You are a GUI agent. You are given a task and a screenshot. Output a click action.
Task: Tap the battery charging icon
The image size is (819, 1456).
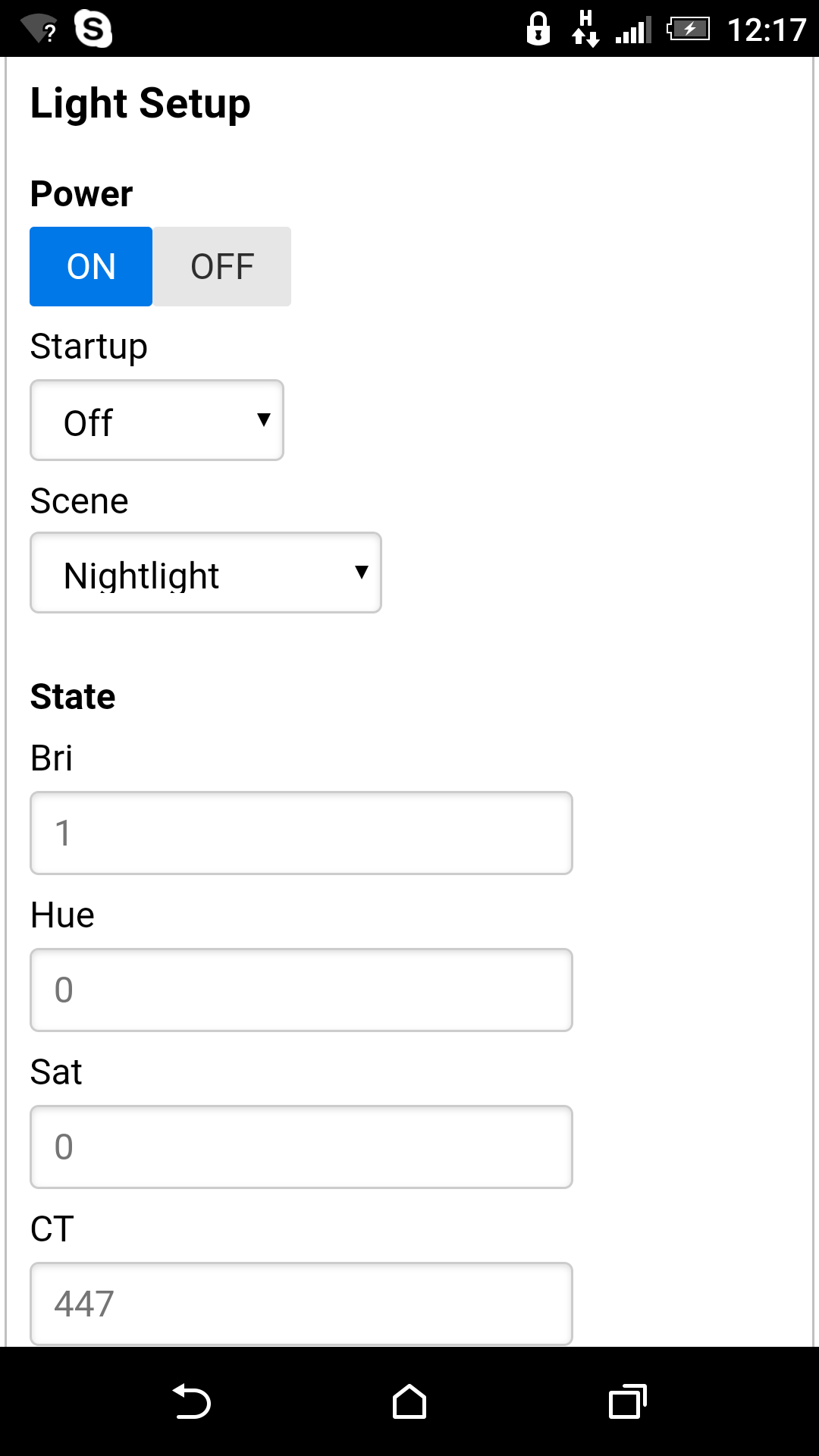(x=688, y=30)
